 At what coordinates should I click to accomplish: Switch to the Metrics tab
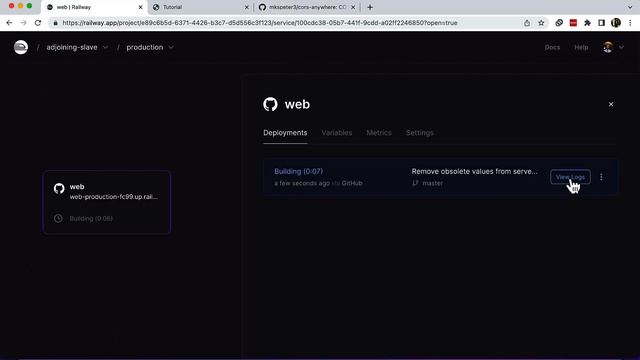click(379, 133)
